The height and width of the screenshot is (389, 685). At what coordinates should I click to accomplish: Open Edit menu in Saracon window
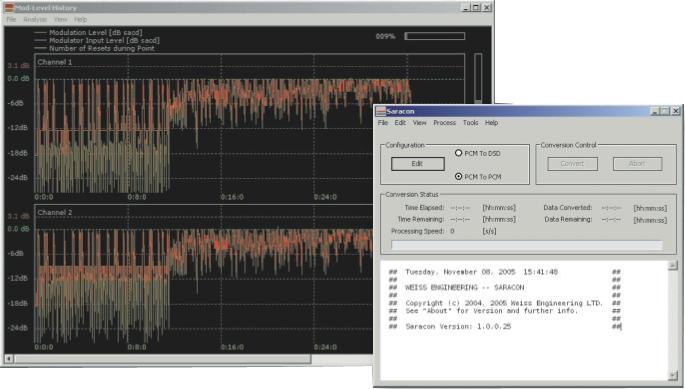(x=400, y=123)
